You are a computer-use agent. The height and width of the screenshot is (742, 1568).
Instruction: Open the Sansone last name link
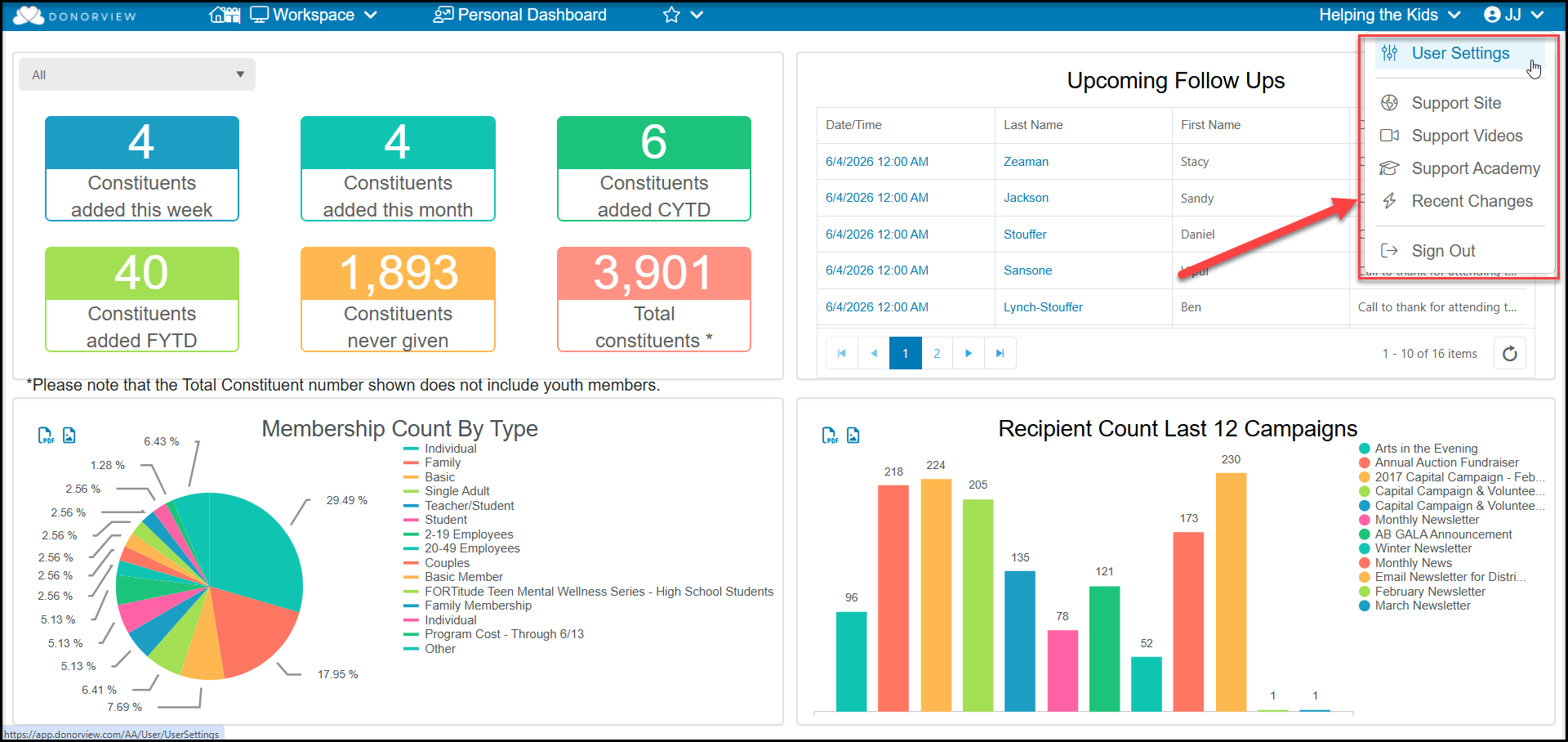[1027, 270]
